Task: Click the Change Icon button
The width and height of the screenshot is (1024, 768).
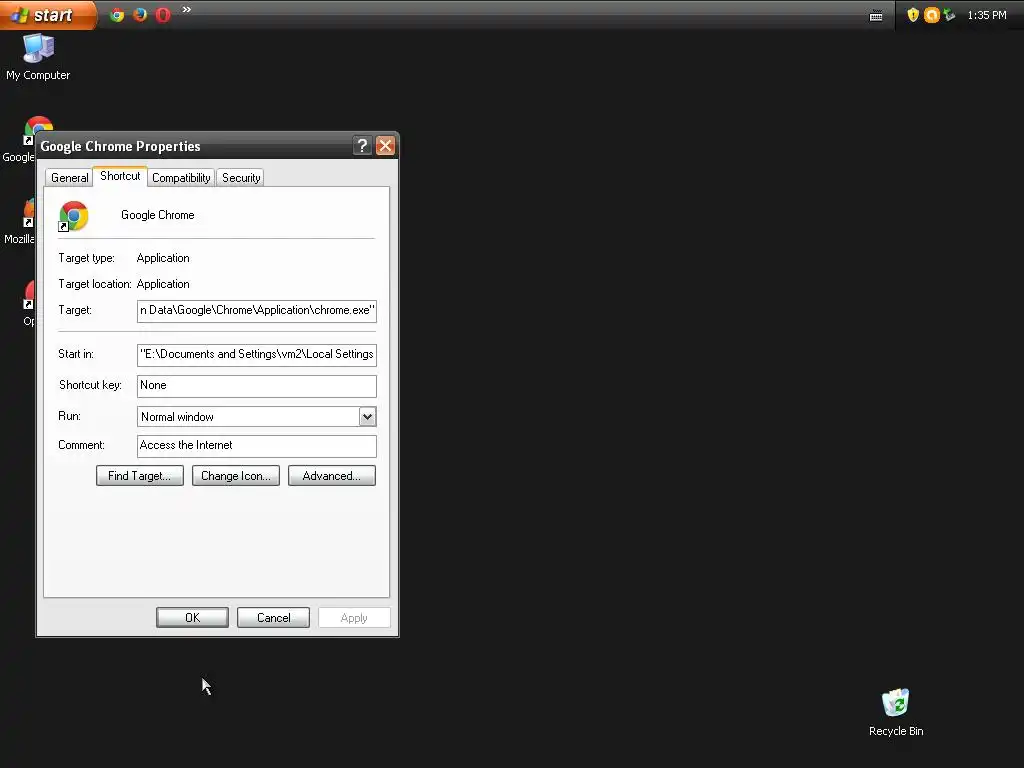Action: (x=236, y=475)
